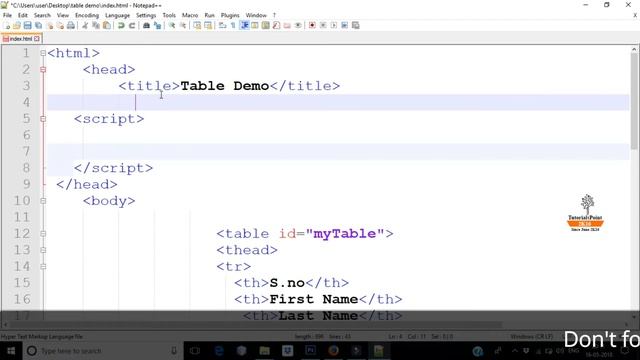Save the document with the Save icon
Screen dimensions: 640x360
pos(27,25)
